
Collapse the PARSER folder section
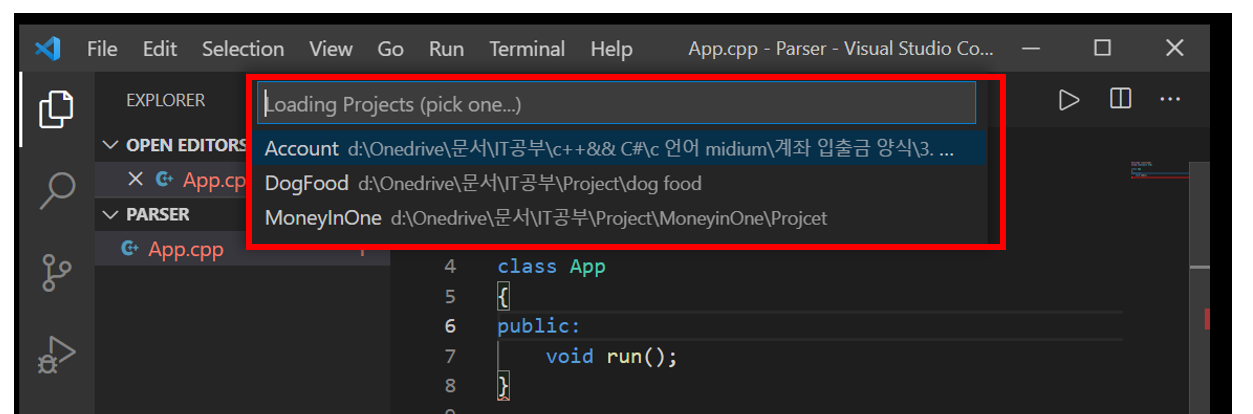tap(110, 214)
